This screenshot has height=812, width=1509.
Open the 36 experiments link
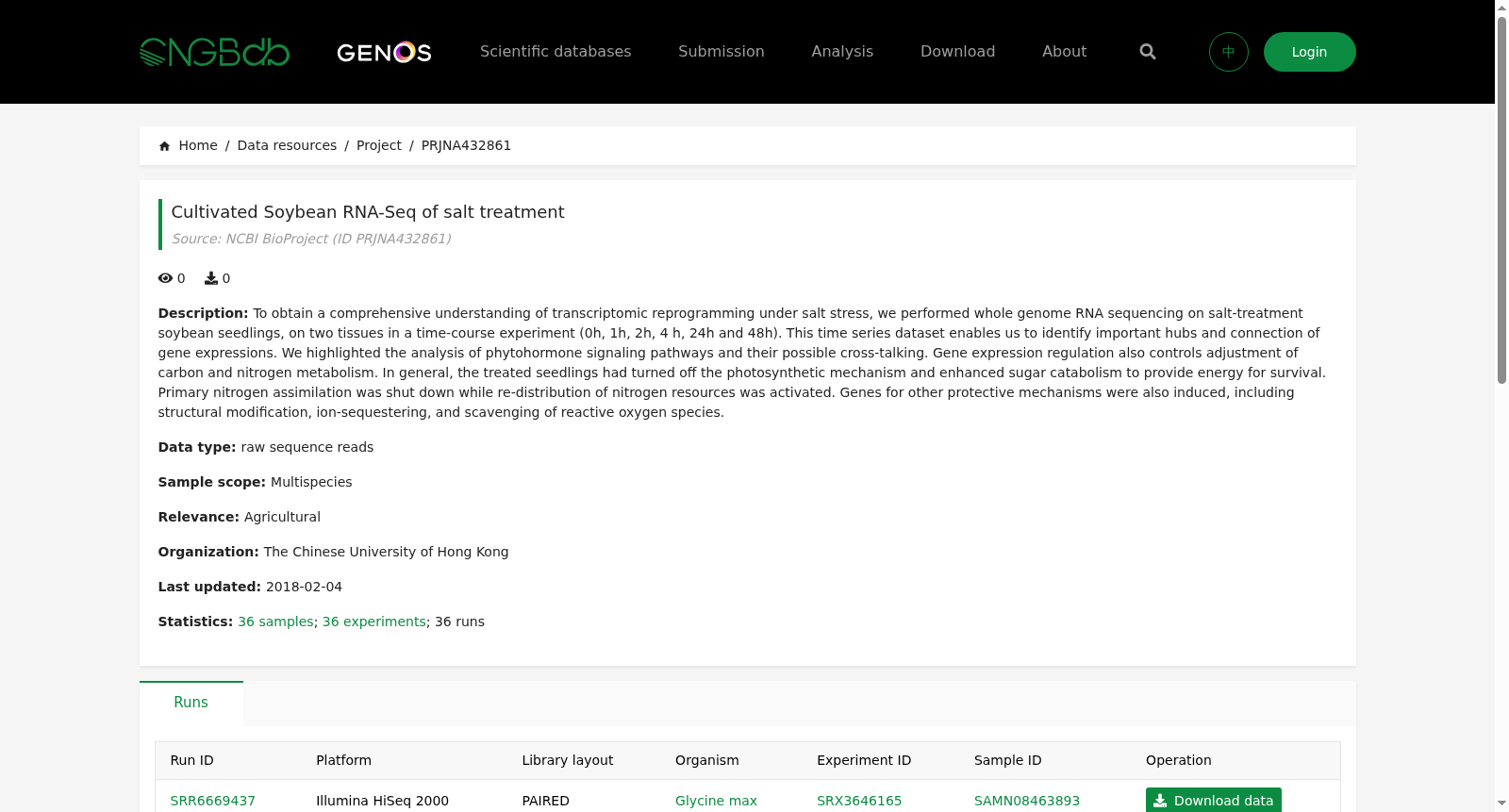pos(373,621)
